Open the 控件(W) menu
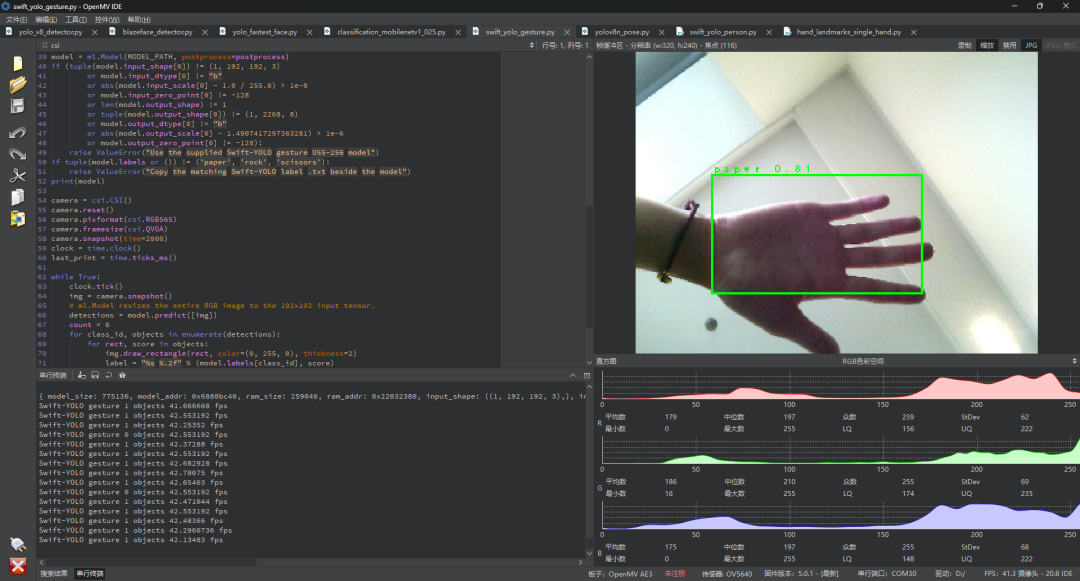The width and height of the screenshot is (1080, 581). click(x=107, y=19)
